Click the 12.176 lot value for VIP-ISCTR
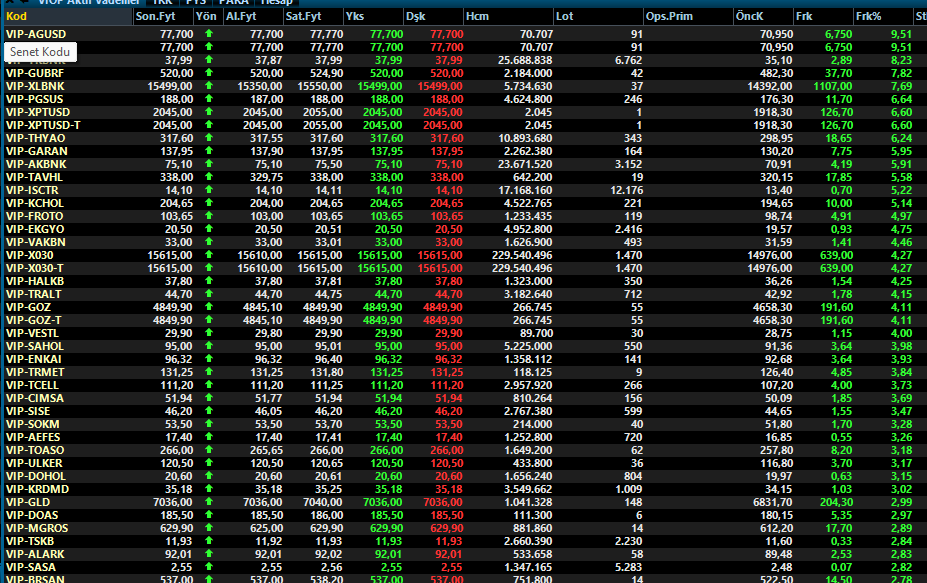Image resolution: width=927 pixels, height=583 pixels. coord(626,190)
